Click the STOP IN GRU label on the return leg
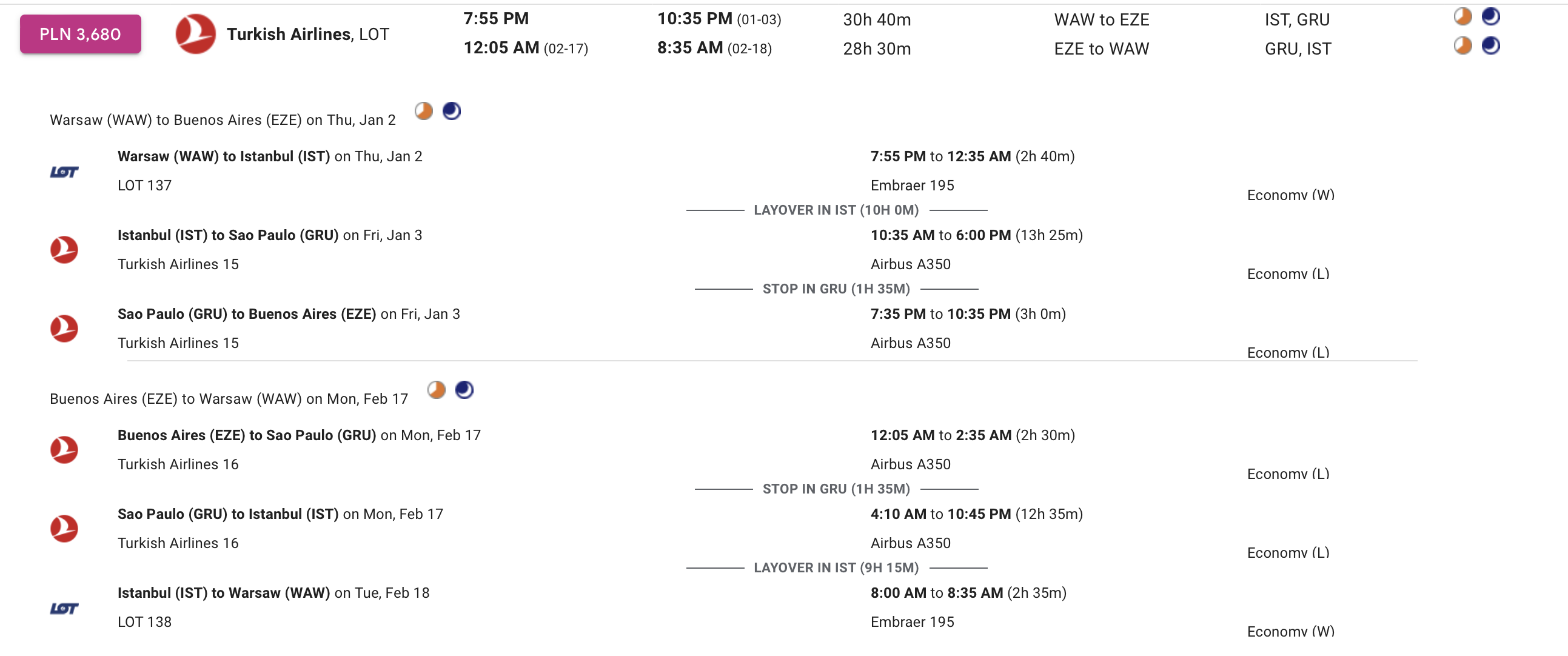This screenshot has width=1568, height=656. [x=836, y=489]
